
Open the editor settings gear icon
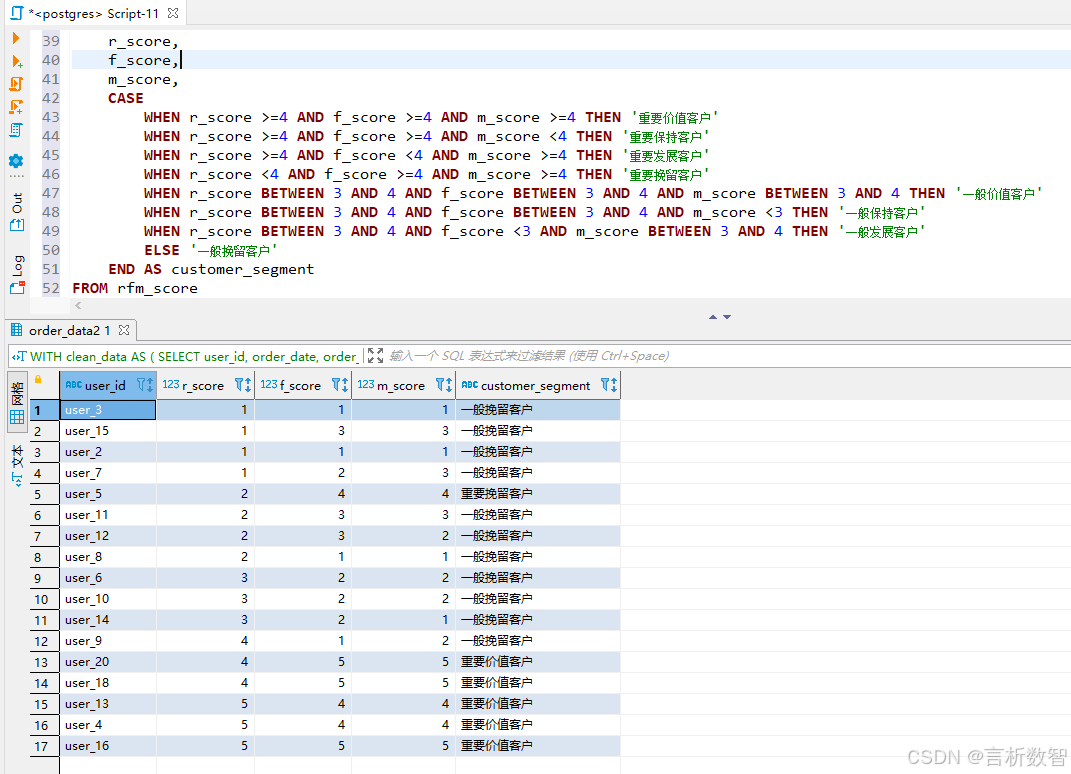16,161
